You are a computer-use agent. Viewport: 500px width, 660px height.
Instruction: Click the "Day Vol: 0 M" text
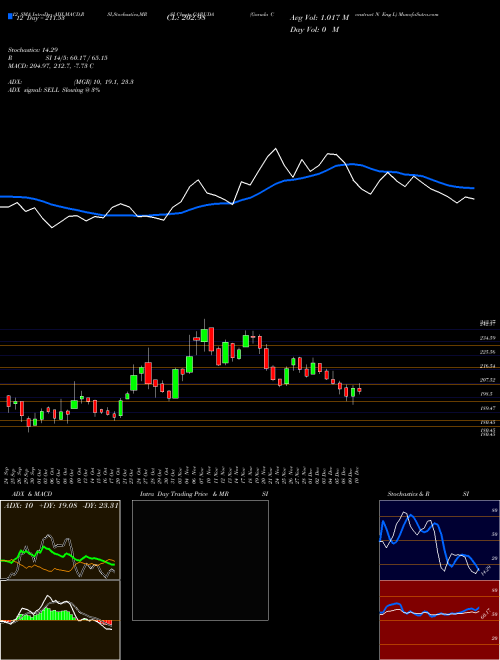point(314,30)
